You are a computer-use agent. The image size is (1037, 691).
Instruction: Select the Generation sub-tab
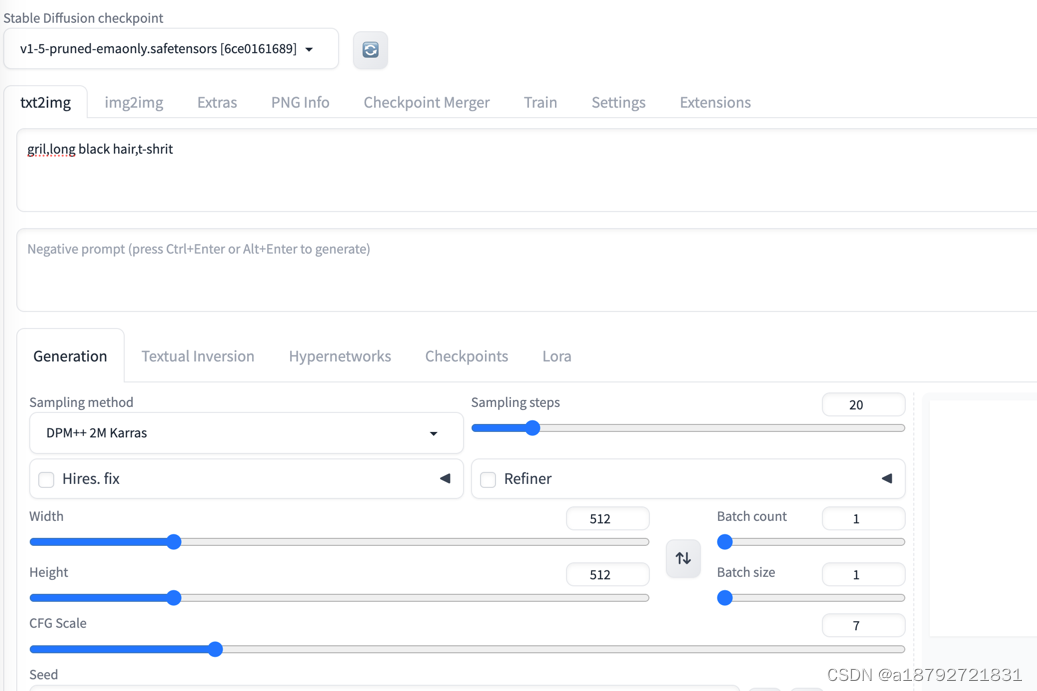[x=70, y=356]
